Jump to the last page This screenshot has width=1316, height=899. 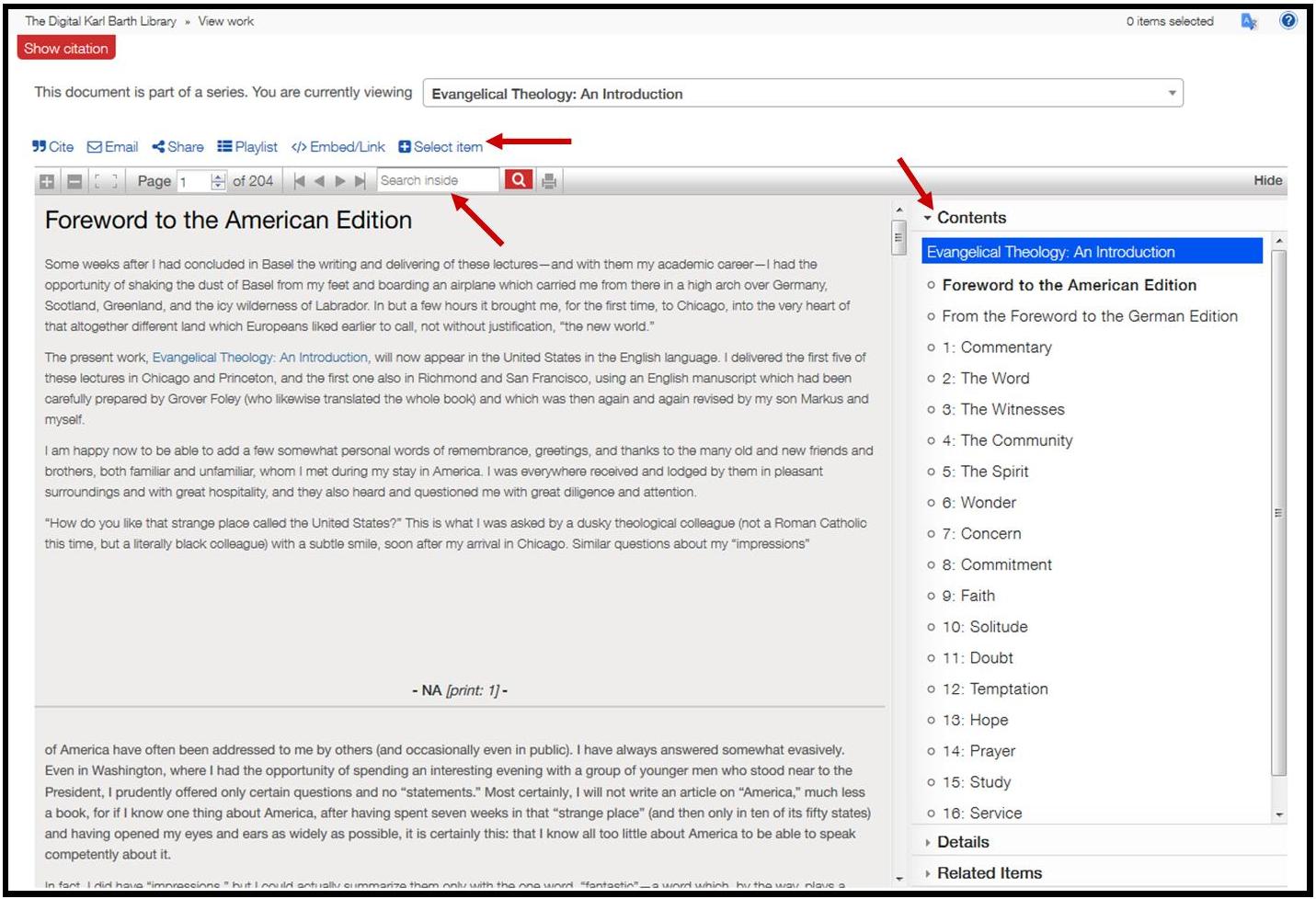click(x=360, y=181)
